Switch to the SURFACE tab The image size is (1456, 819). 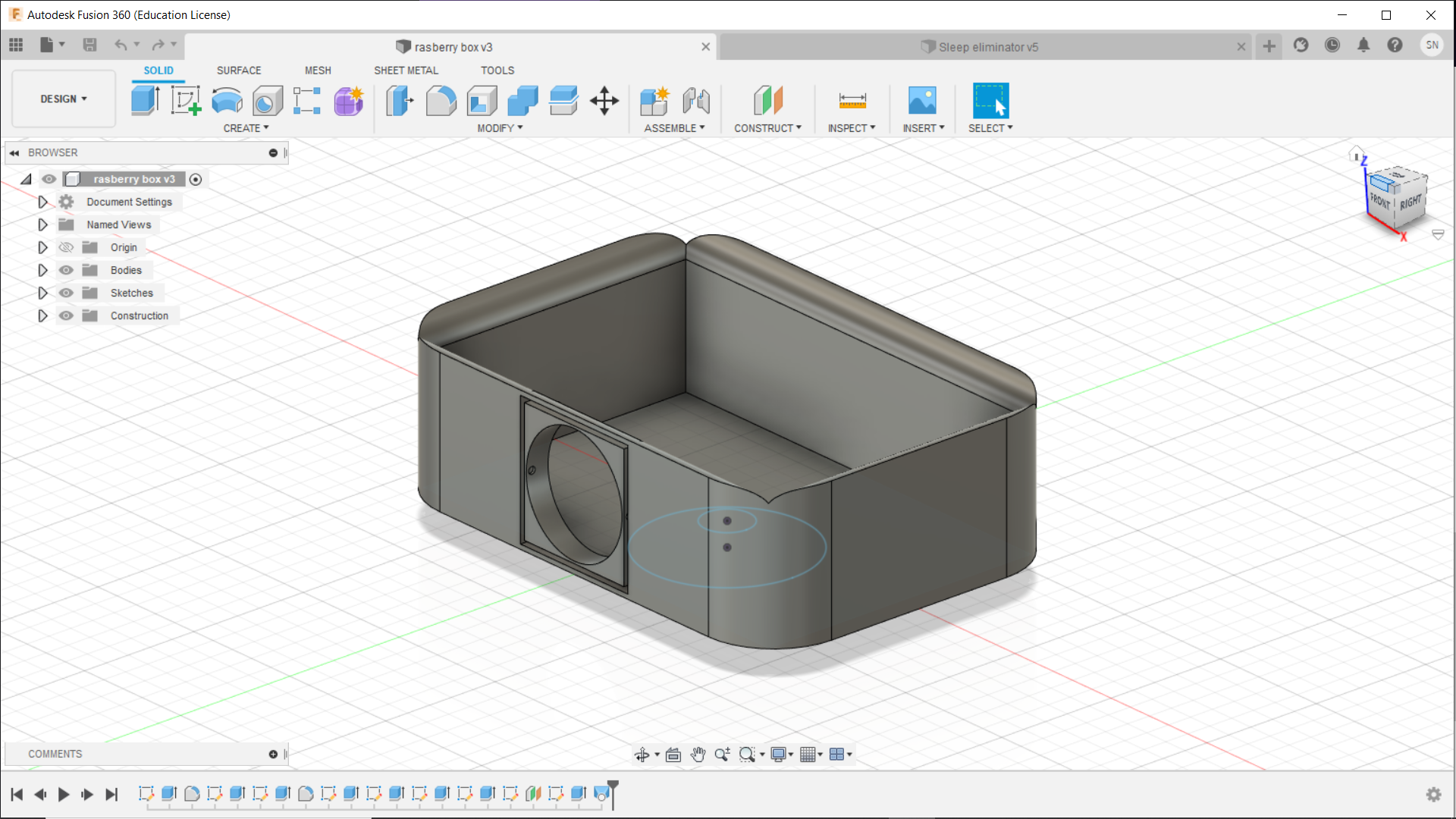click(238, 70)
